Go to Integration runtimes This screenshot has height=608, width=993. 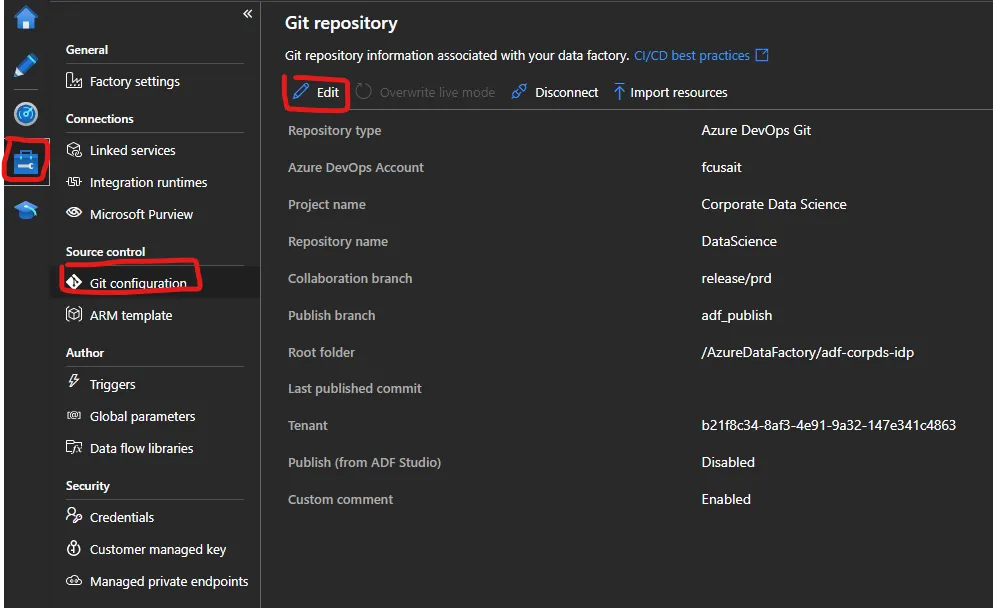[x=148, y=183]
